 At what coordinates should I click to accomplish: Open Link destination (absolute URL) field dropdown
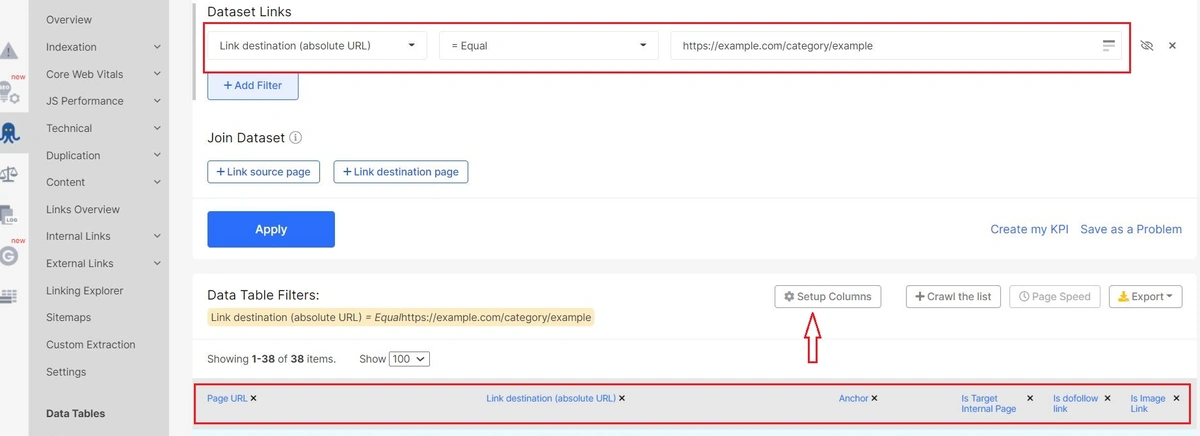point(317,46)
